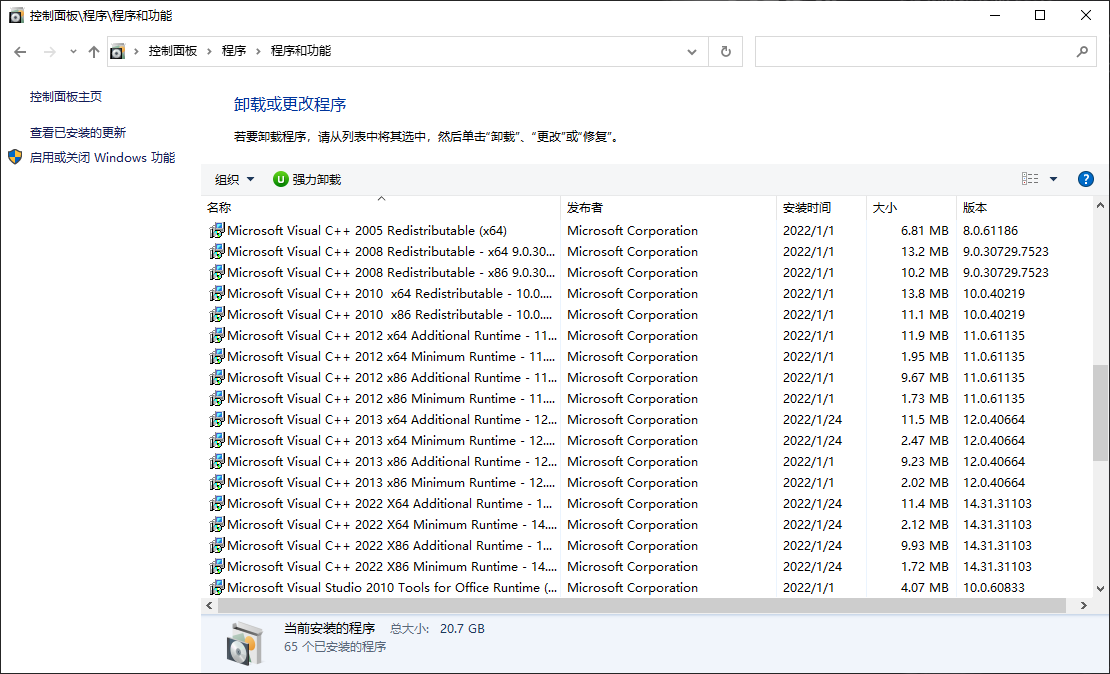Go up one folder level
Viewport: 1110px width, 674px height.
tap(93, 52)
